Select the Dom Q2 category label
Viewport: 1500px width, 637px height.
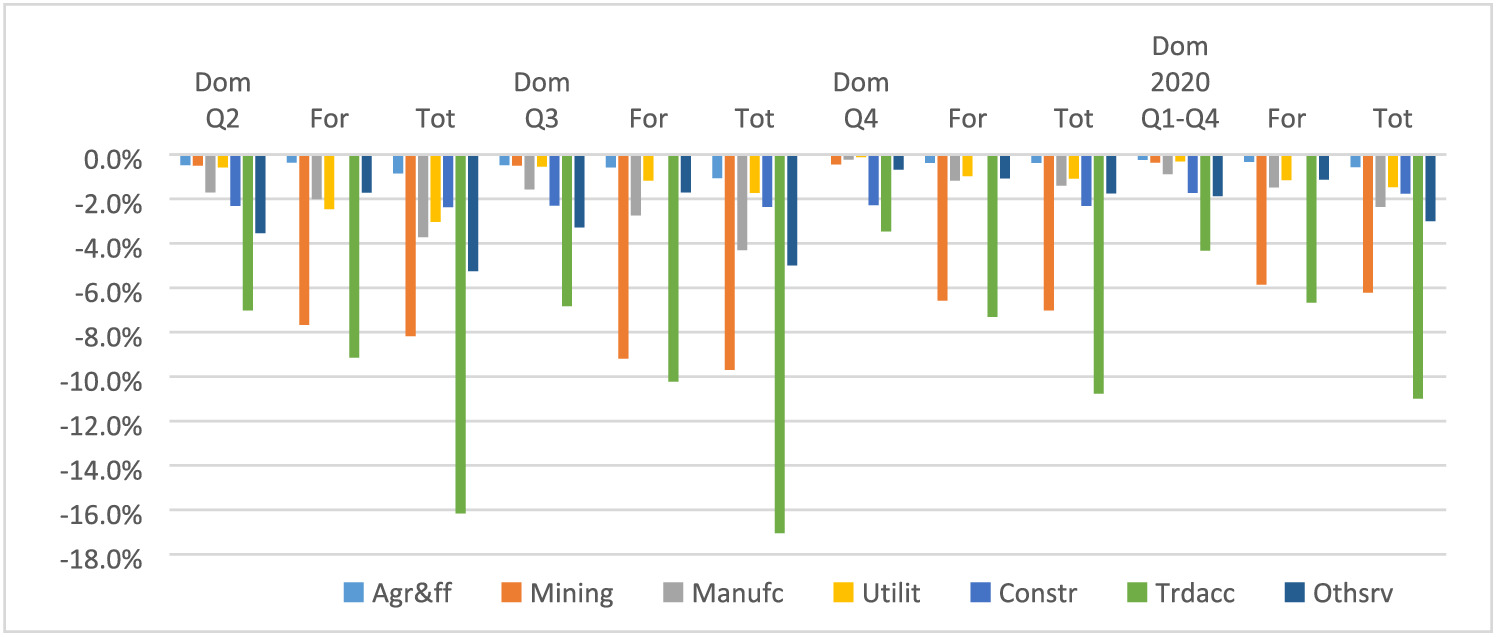[x=223, y=100]
